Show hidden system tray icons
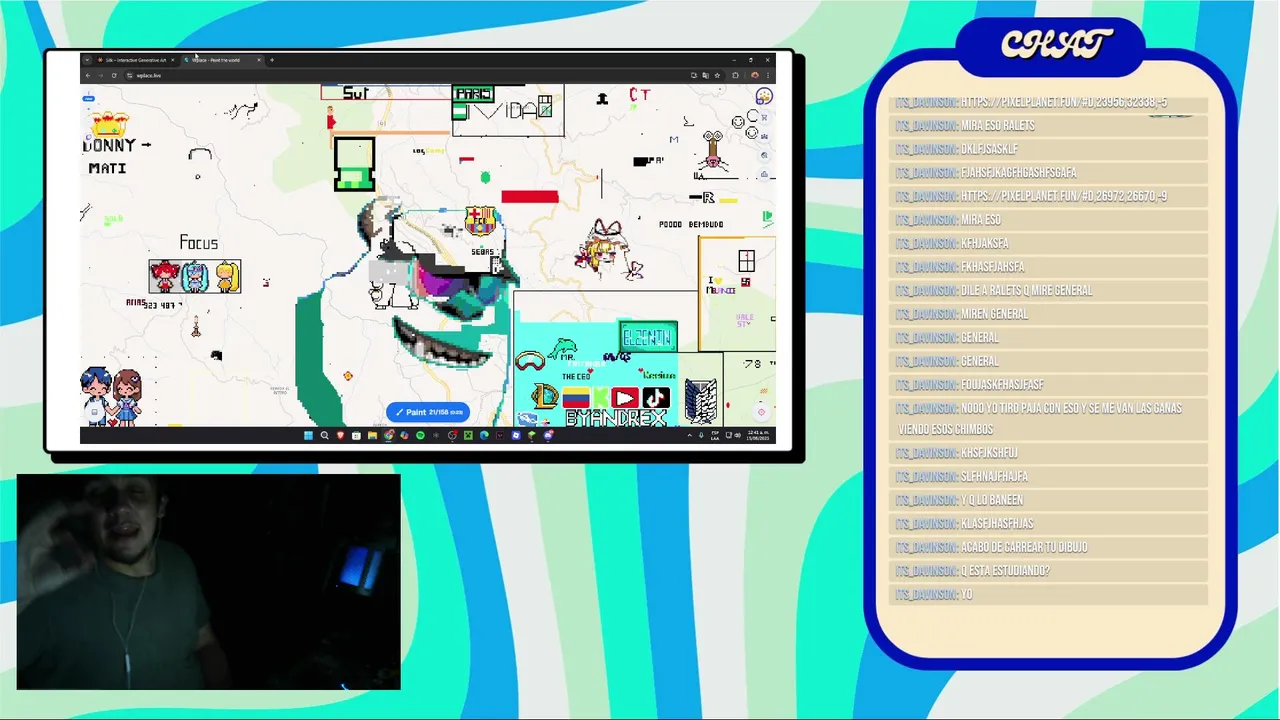 click(689, 435)
